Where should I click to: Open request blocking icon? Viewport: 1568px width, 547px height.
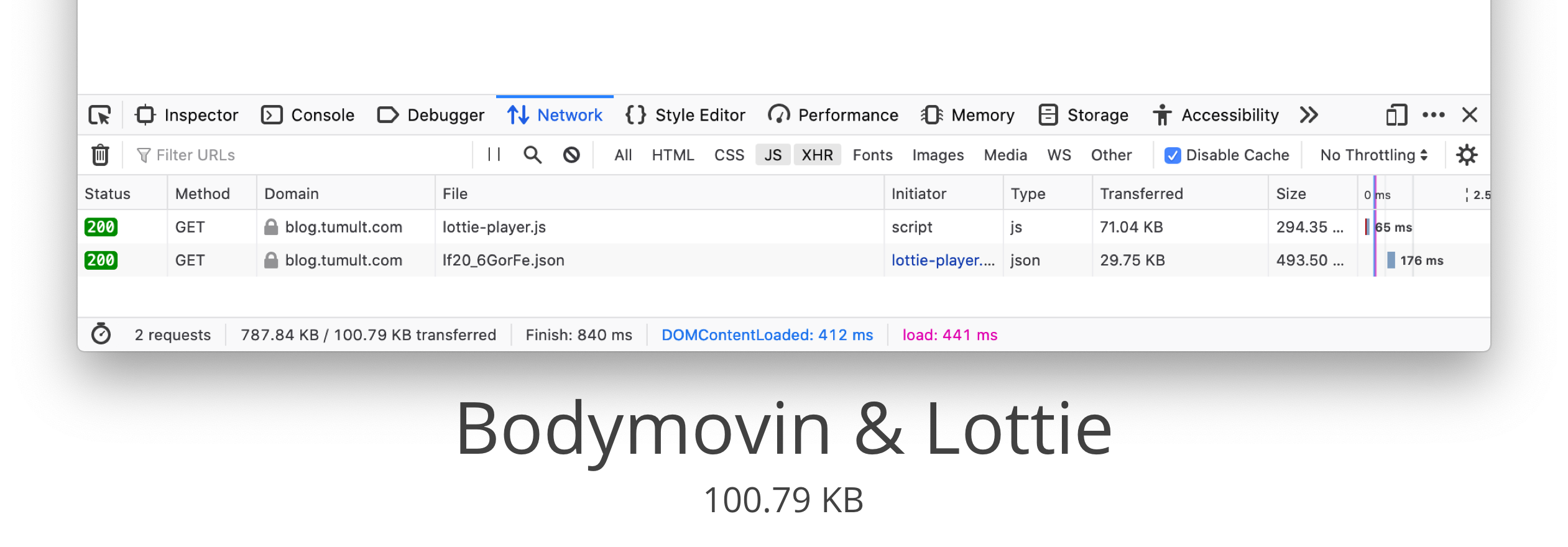571,155
